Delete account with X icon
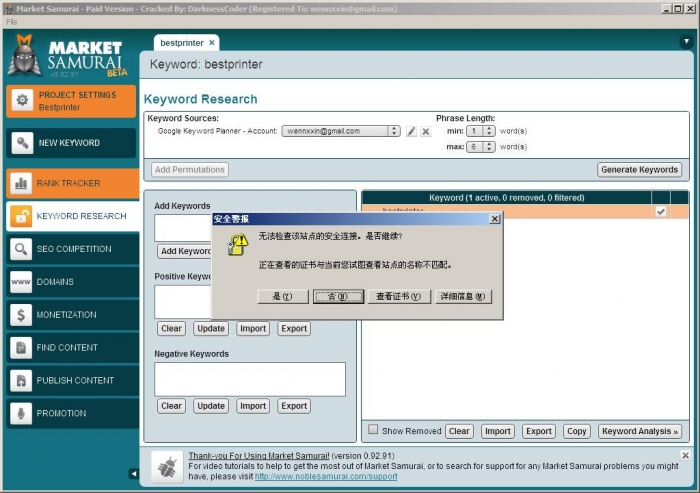Viewport: 700px width, 493px height. (426, 131)
